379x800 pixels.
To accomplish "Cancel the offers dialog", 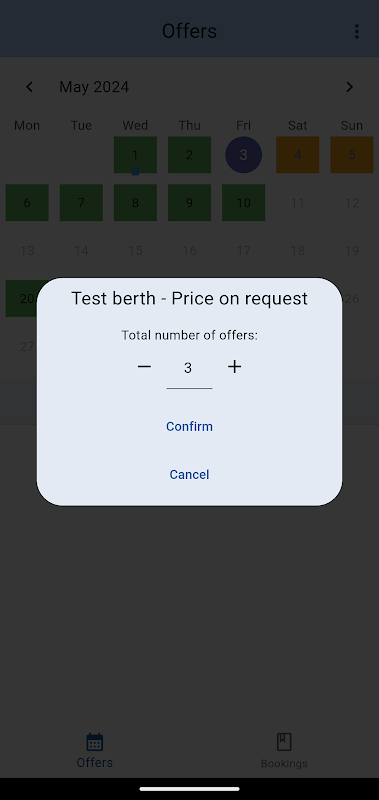I will (189, 474).
